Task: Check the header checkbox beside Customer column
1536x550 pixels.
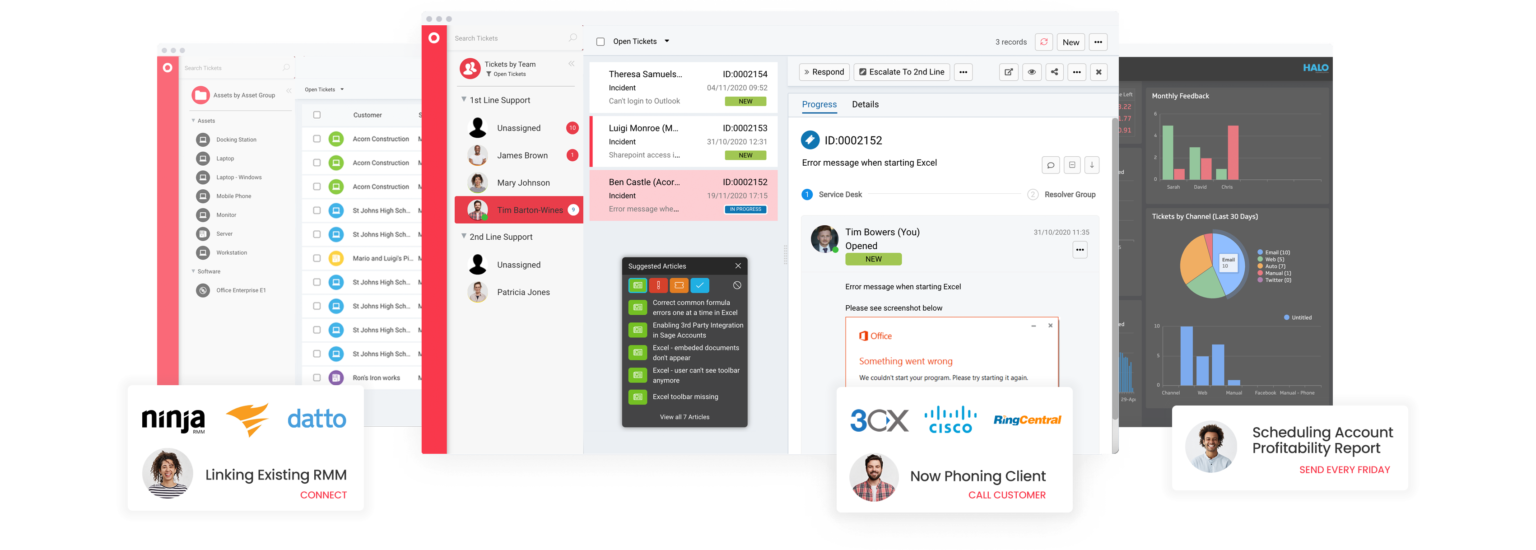Action: (x=317, y=115)
